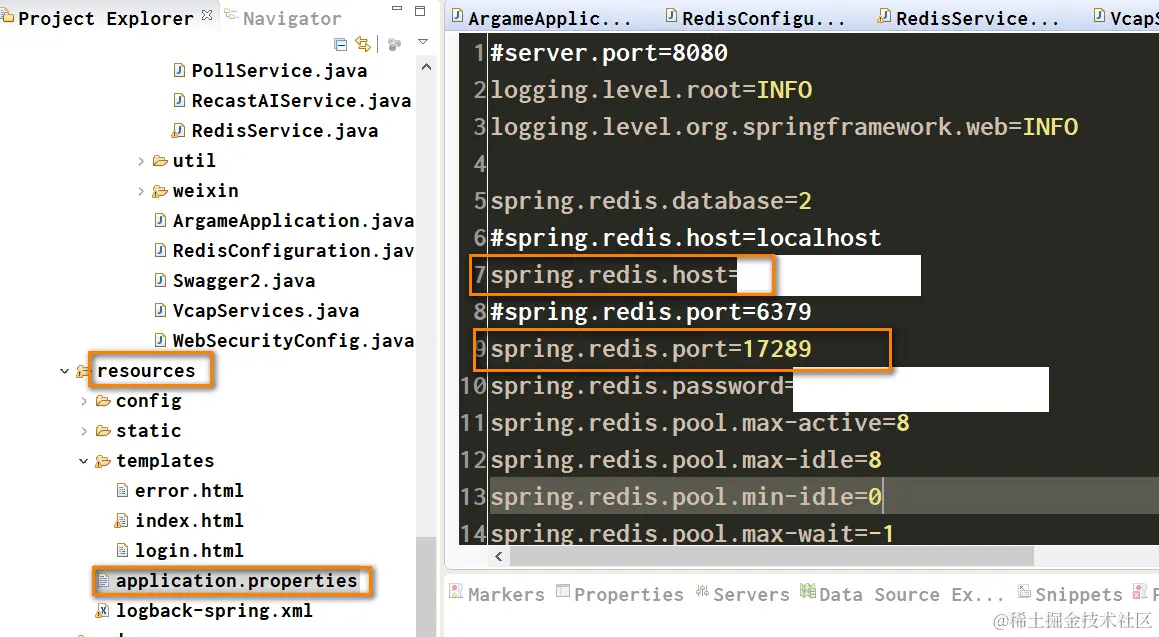Click line 'spring.redis.pool.min-idle=0'
This screenshot has height=637, width=1159.
pyautogui.click(x=686, y=497)
